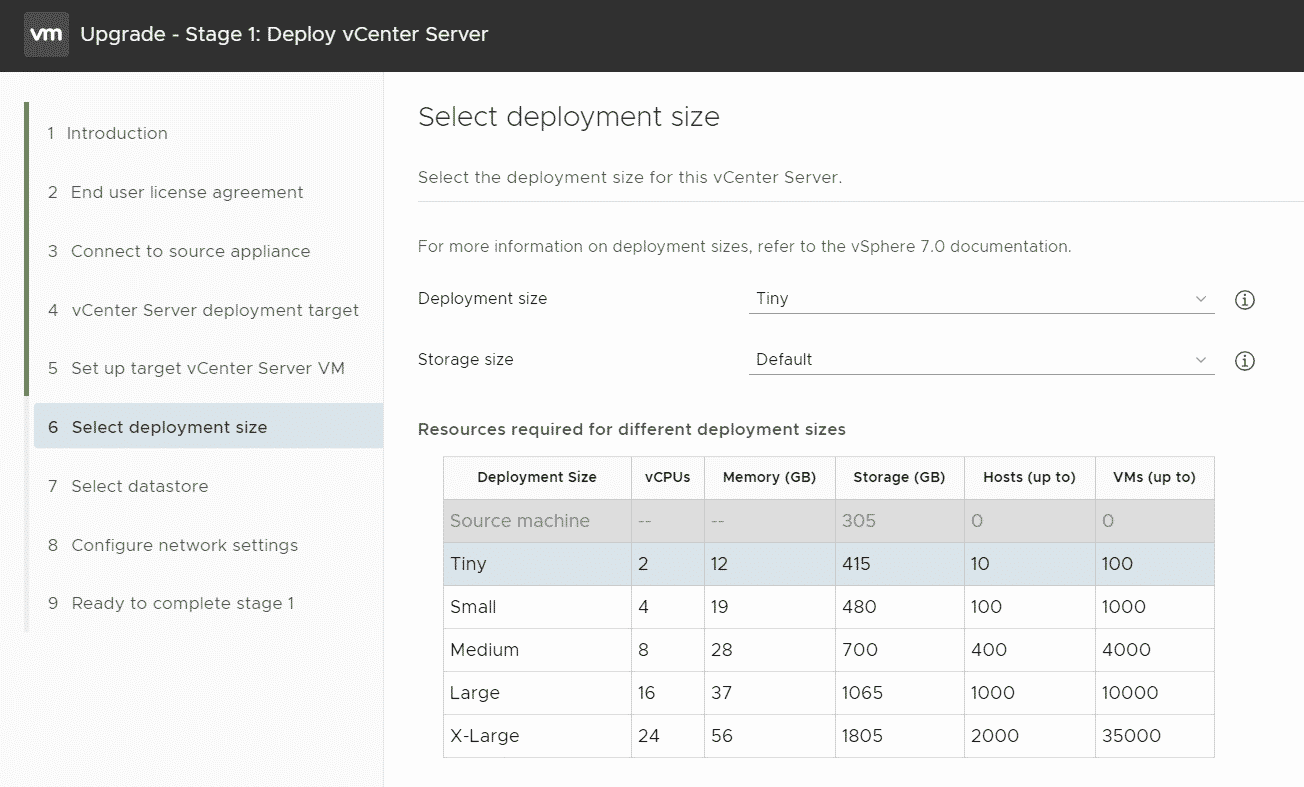Open info icon next to Storage size
1304x787 pixels.
1245,361
